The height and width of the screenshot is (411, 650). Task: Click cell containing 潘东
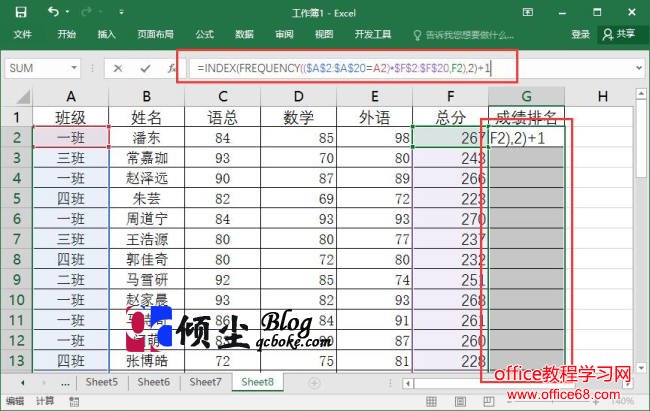[x=146, y=138]
